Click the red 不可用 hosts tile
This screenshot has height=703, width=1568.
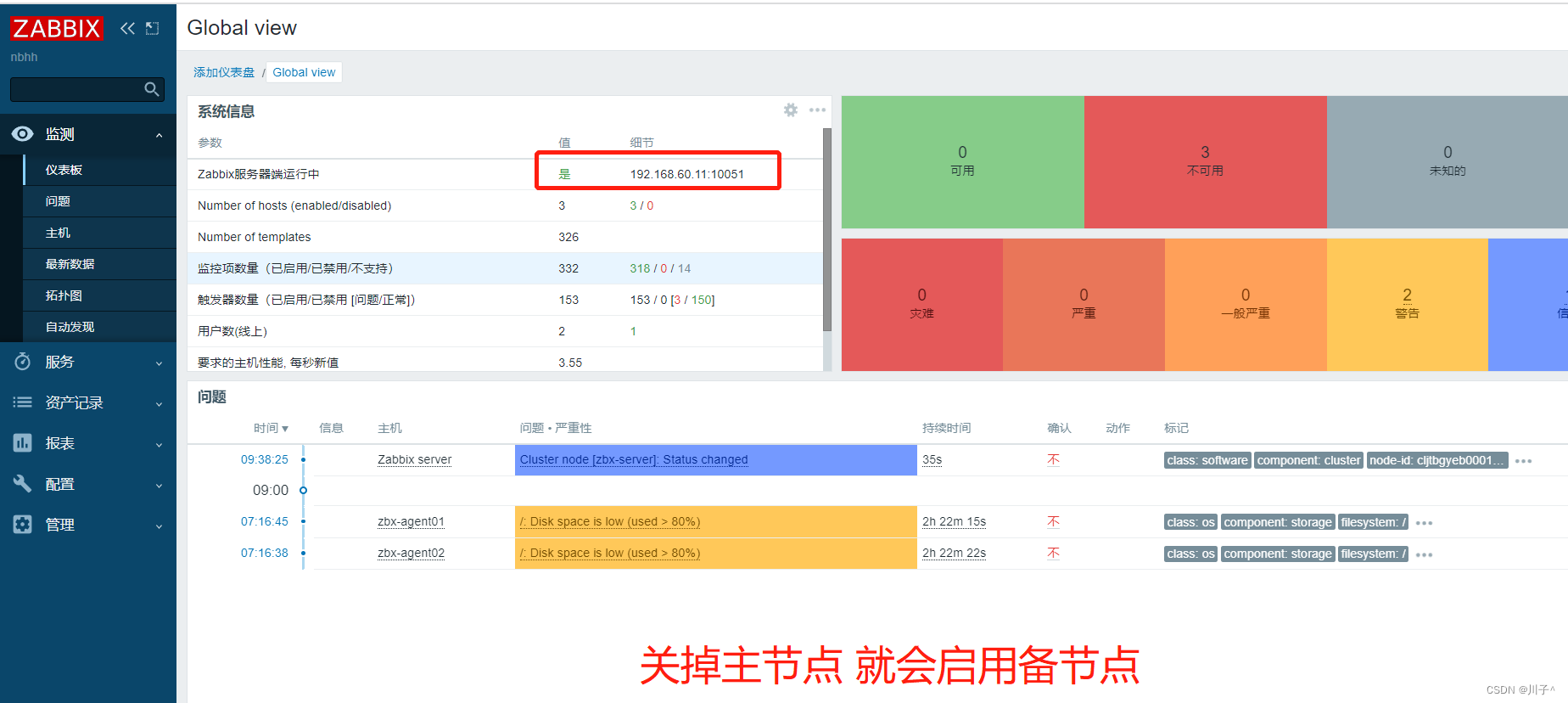click(1205, 161)
